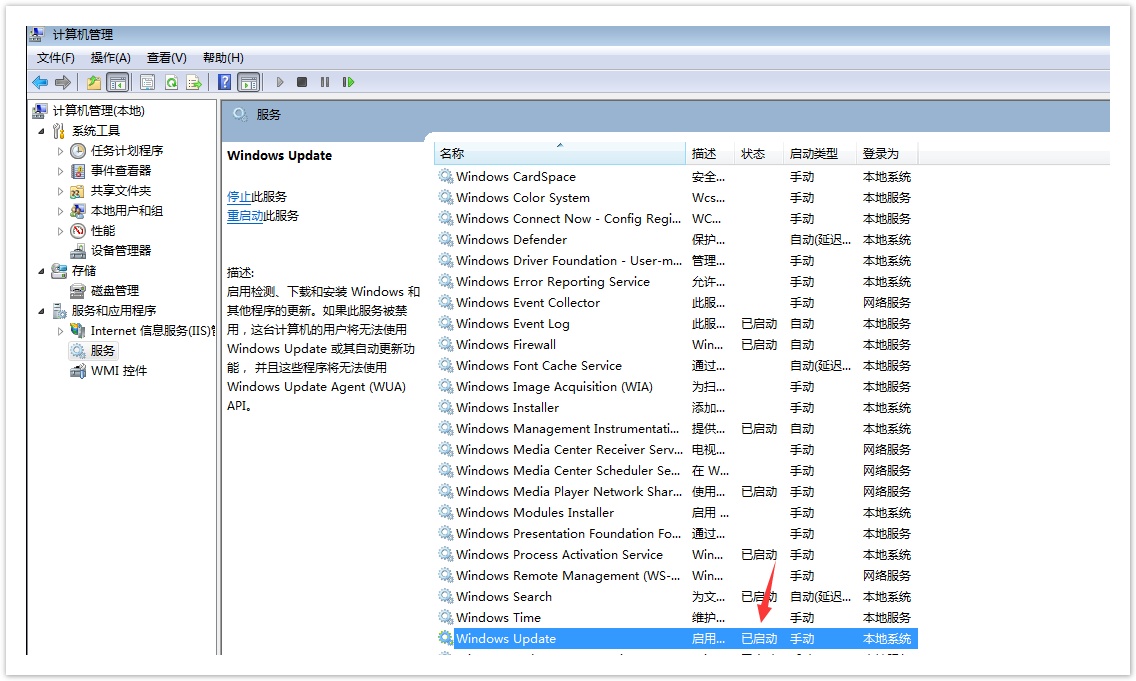Sort services by the 名称 column header

[x=560, y=154]
